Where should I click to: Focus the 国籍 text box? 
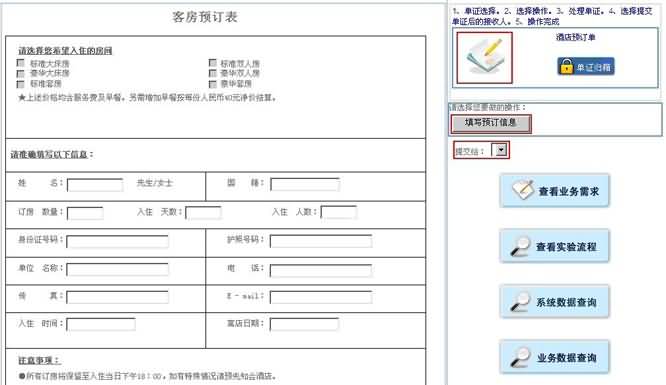coord(305,184)
